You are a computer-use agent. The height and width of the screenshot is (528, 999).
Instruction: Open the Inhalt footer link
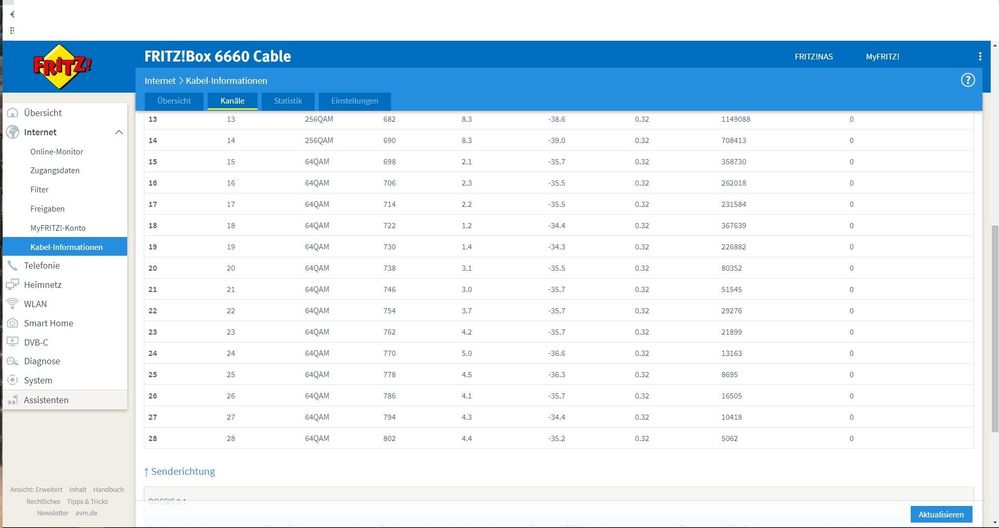tap(78, 490)
